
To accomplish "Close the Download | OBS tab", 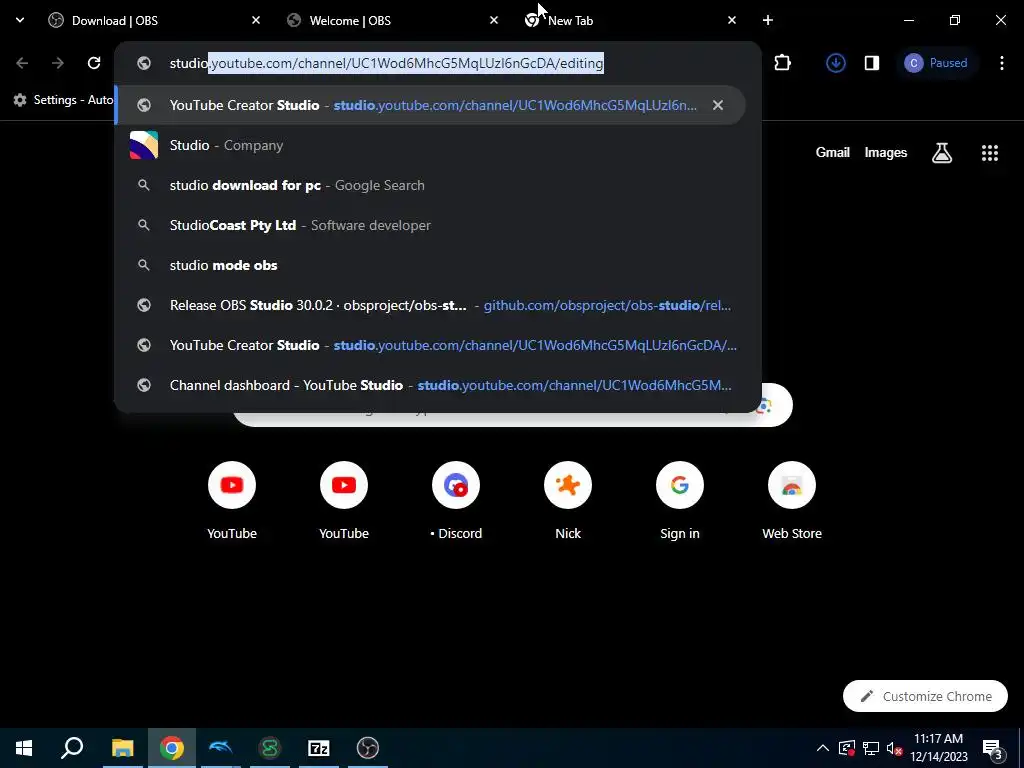I will (x=256, y=20).
